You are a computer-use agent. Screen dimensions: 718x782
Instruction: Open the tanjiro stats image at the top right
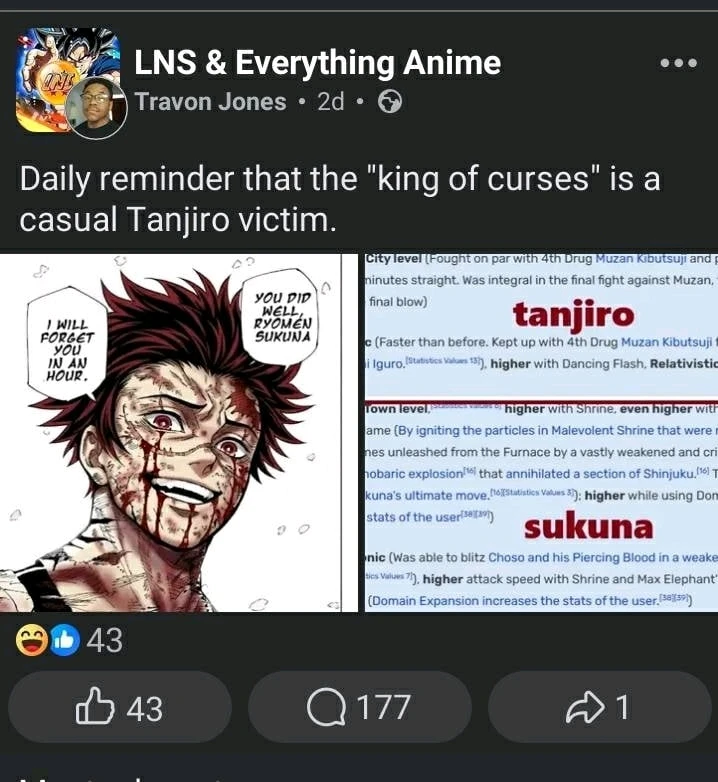541,325
